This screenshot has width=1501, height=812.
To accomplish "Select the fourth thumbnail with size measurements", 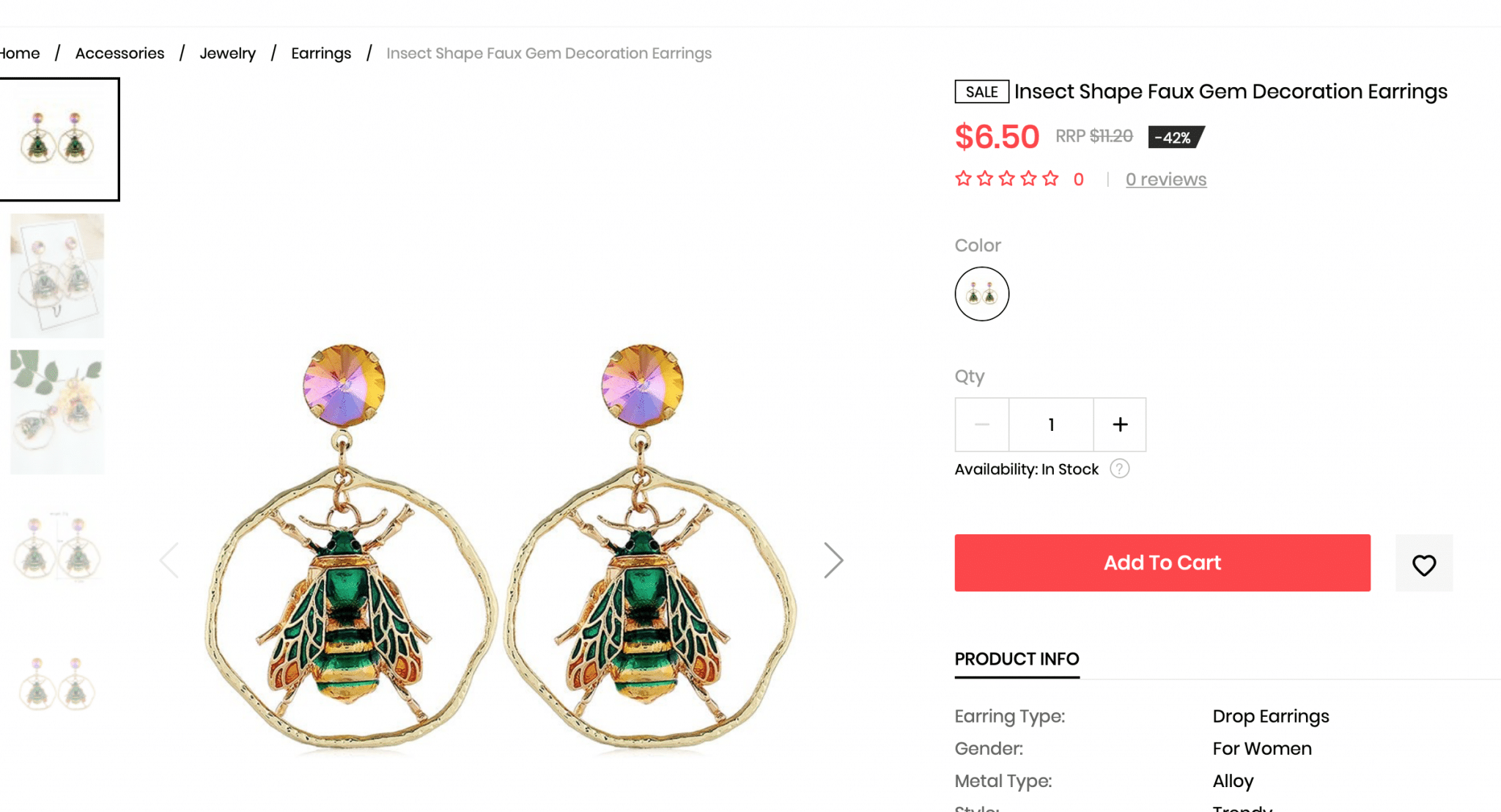I will (x=57, y=548).
